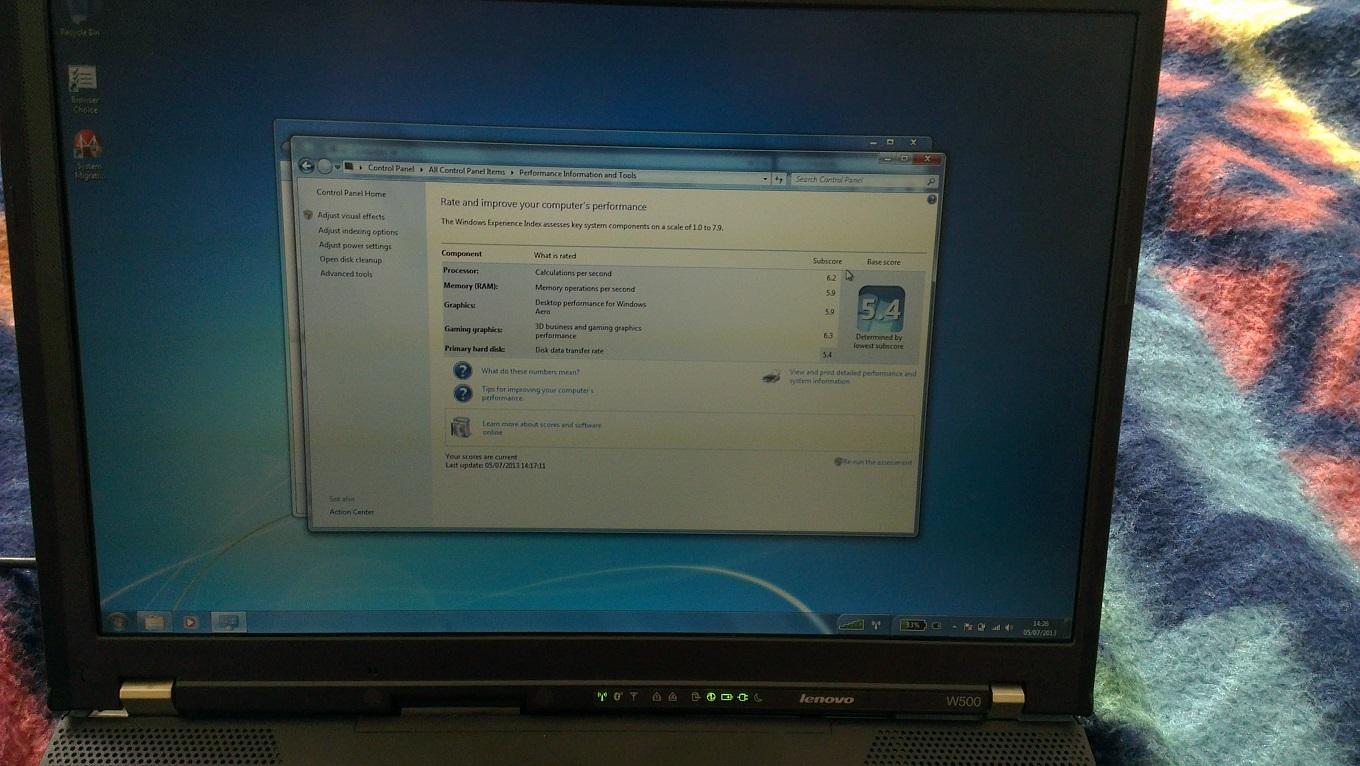Open Tips for improving your computer's performance
1360x766 pixels.
tap(537, 394)
